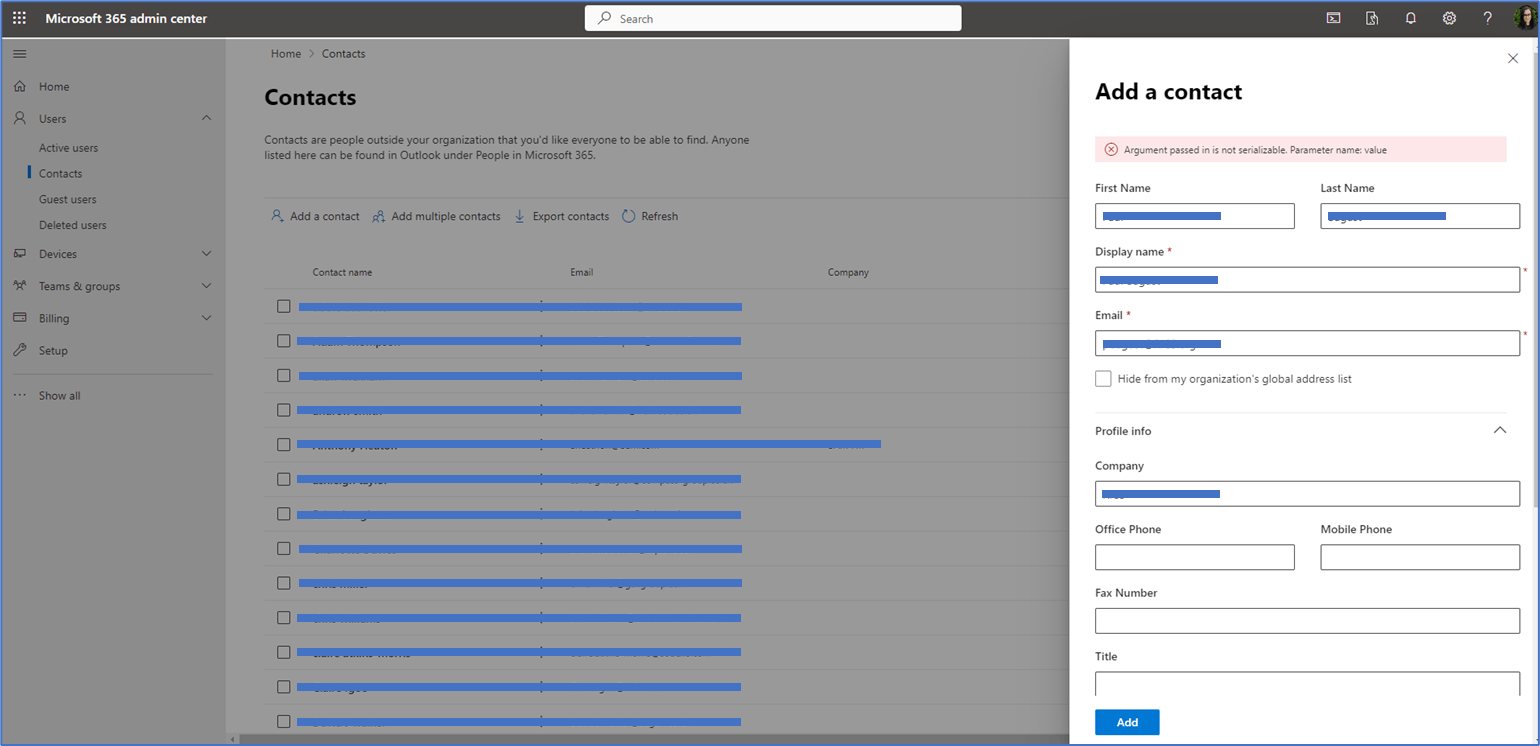Click the Display name input field
Screen dimensions: 1540x746
[x=1307, y=280]
